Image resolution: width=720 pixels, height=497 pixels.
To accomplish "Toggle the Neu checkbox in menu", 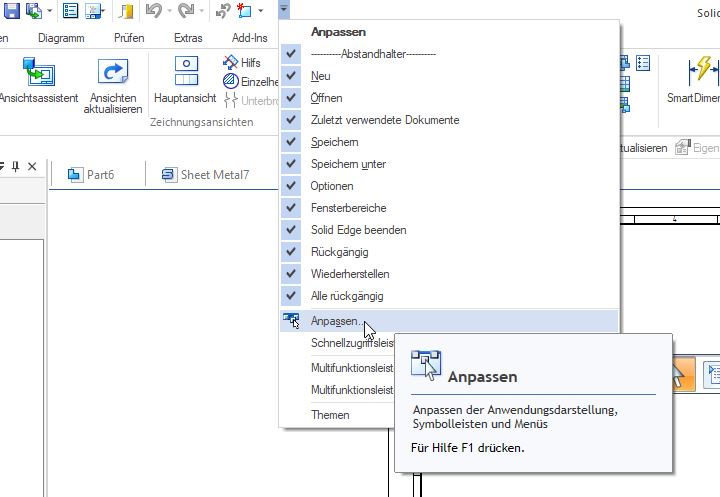I will point(291,76).
